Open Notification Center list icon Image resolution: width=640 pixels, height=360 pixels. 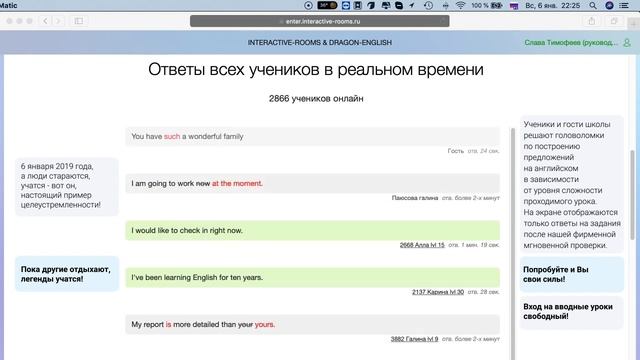click(x=624, y=5)
